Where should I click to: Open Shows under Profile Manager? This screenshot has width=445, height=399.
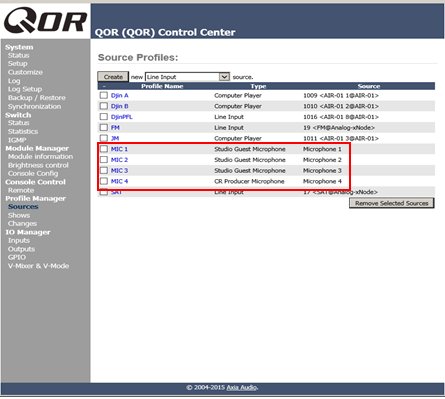(19, 215)
